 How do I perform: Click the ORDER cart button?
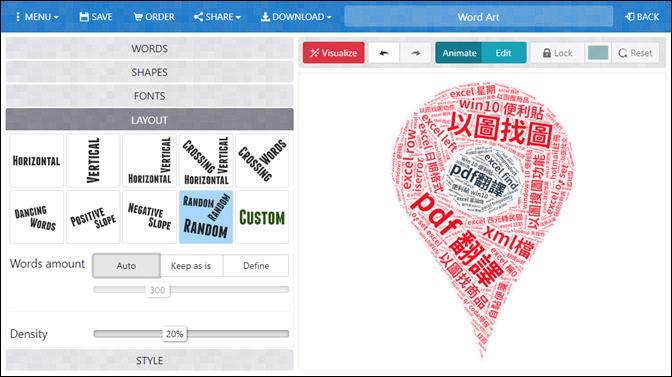154,17
